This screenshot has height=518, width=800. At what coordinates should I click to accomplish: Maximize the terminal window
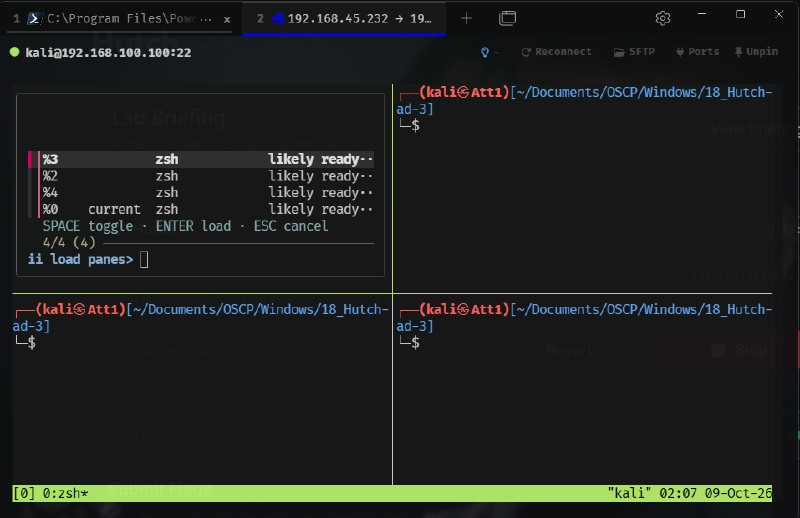(x=740, y=14)
